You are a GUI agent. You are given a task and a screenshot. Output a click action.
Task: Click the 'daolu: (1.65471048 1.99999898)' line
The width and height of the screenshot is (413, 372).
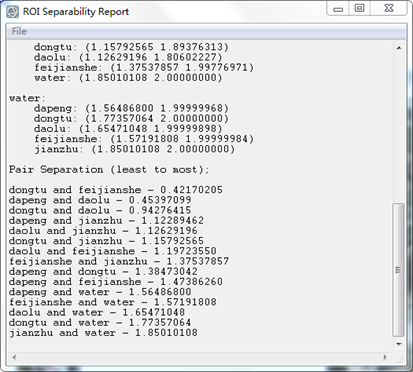pyautogui.click(x=128, y=129)
